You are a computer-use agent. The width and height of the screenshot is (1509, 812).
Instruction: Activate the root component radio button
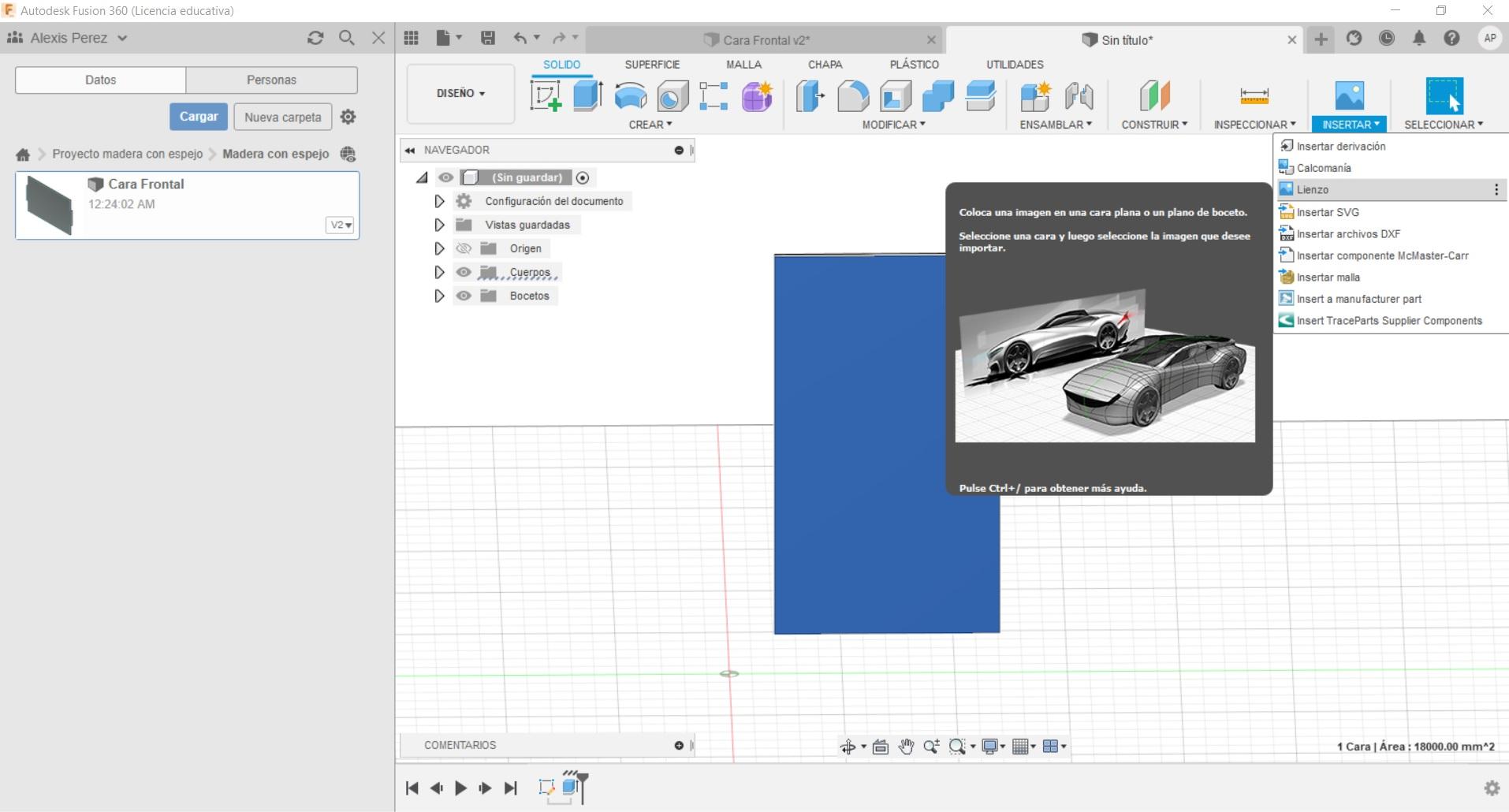pos(583,178)
